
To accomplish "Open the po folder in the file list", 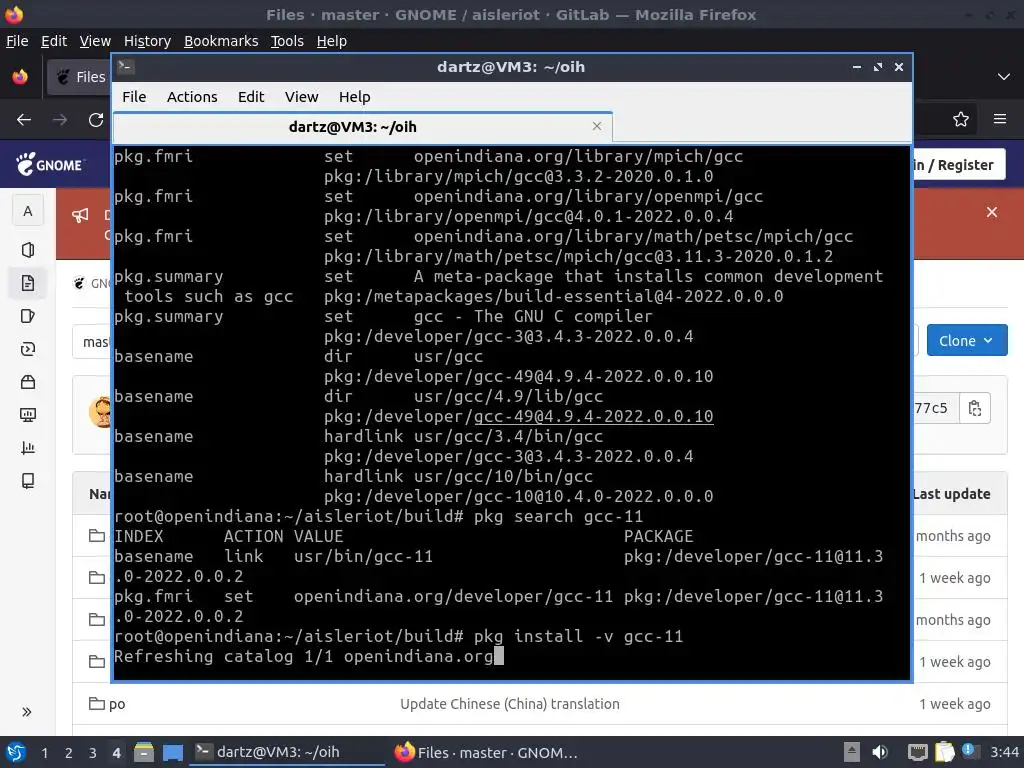I will point(117,704).
